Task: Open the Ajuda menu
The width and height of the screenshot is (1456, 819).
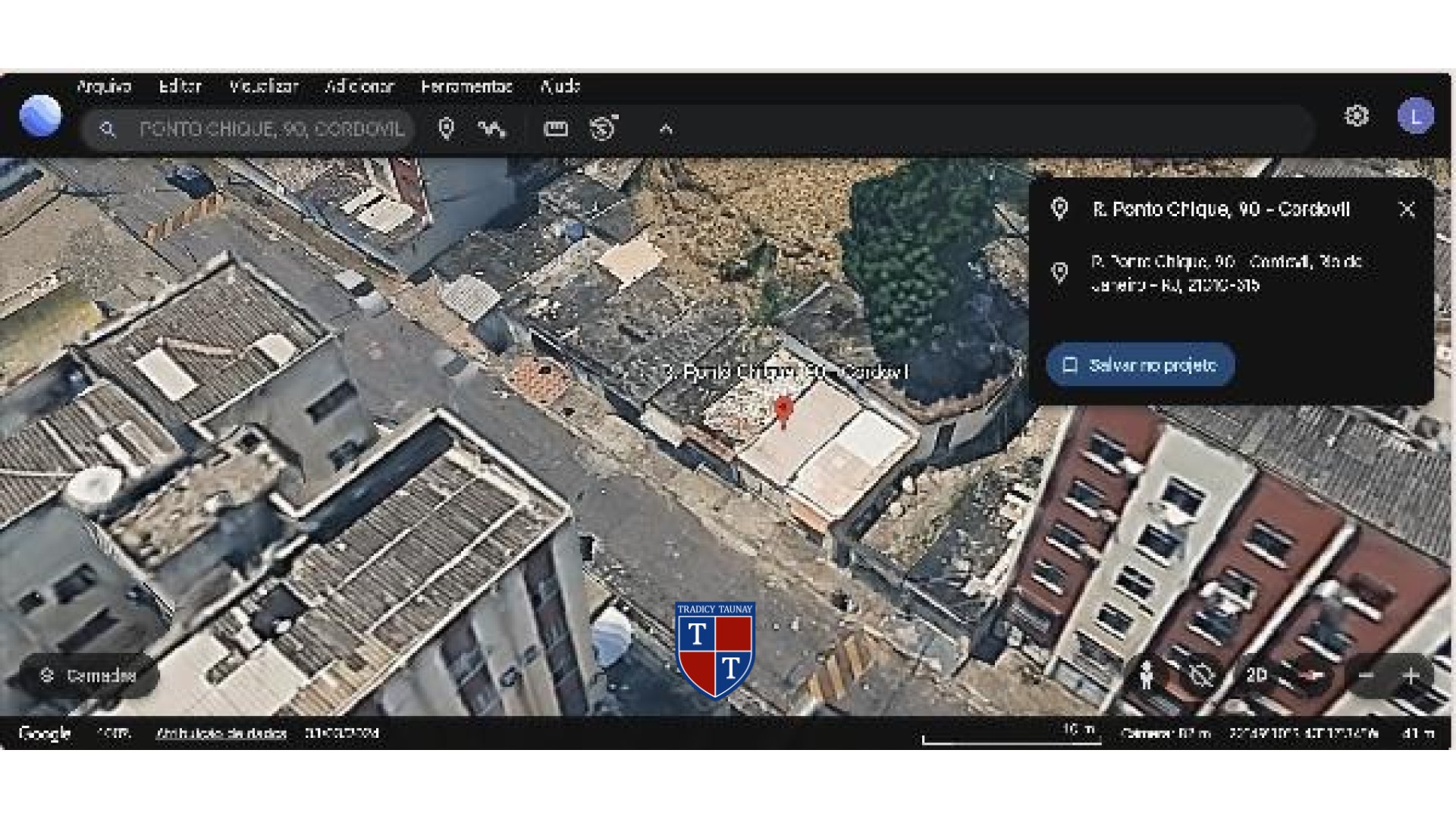Action: tap(560, 86)
